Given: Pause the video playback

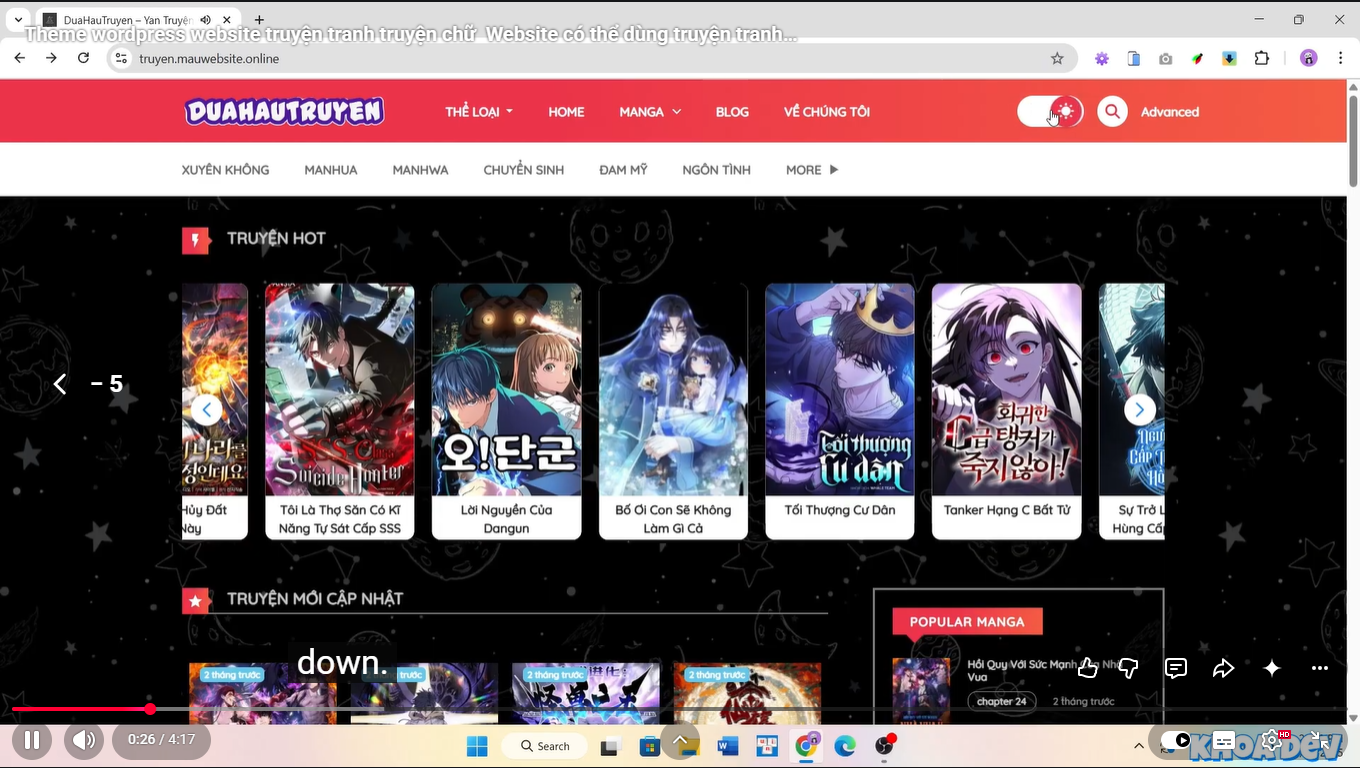Looking at the screenshot, I should (x=32, y=741).
